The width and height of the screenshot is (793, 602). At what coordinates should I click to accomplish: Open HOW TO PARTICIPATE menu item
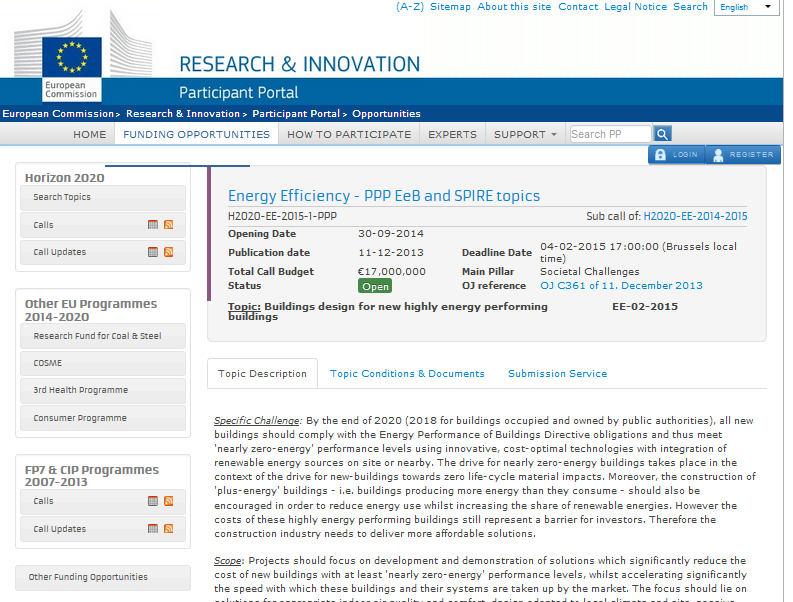[349, 135]
